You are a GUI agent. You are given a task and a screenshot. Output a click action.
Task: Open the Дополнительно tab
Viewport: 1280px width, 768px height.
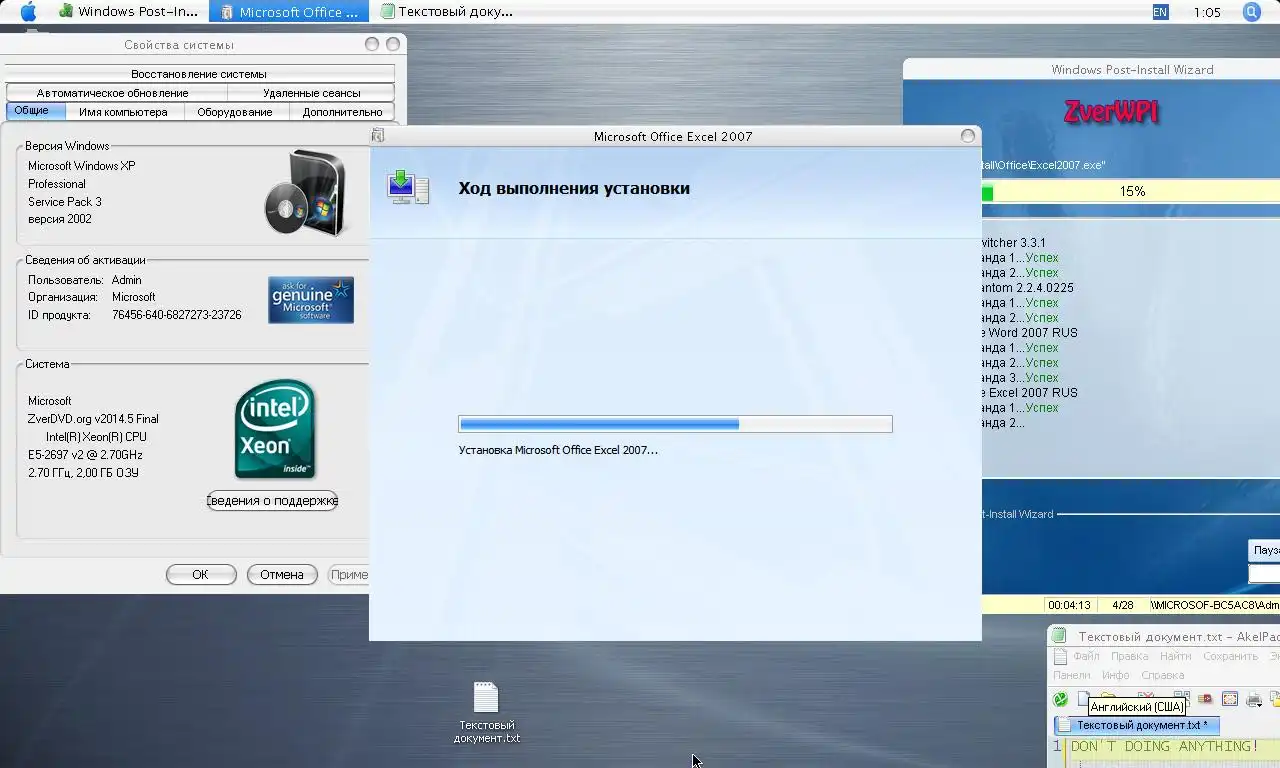(x=342, y=112)
